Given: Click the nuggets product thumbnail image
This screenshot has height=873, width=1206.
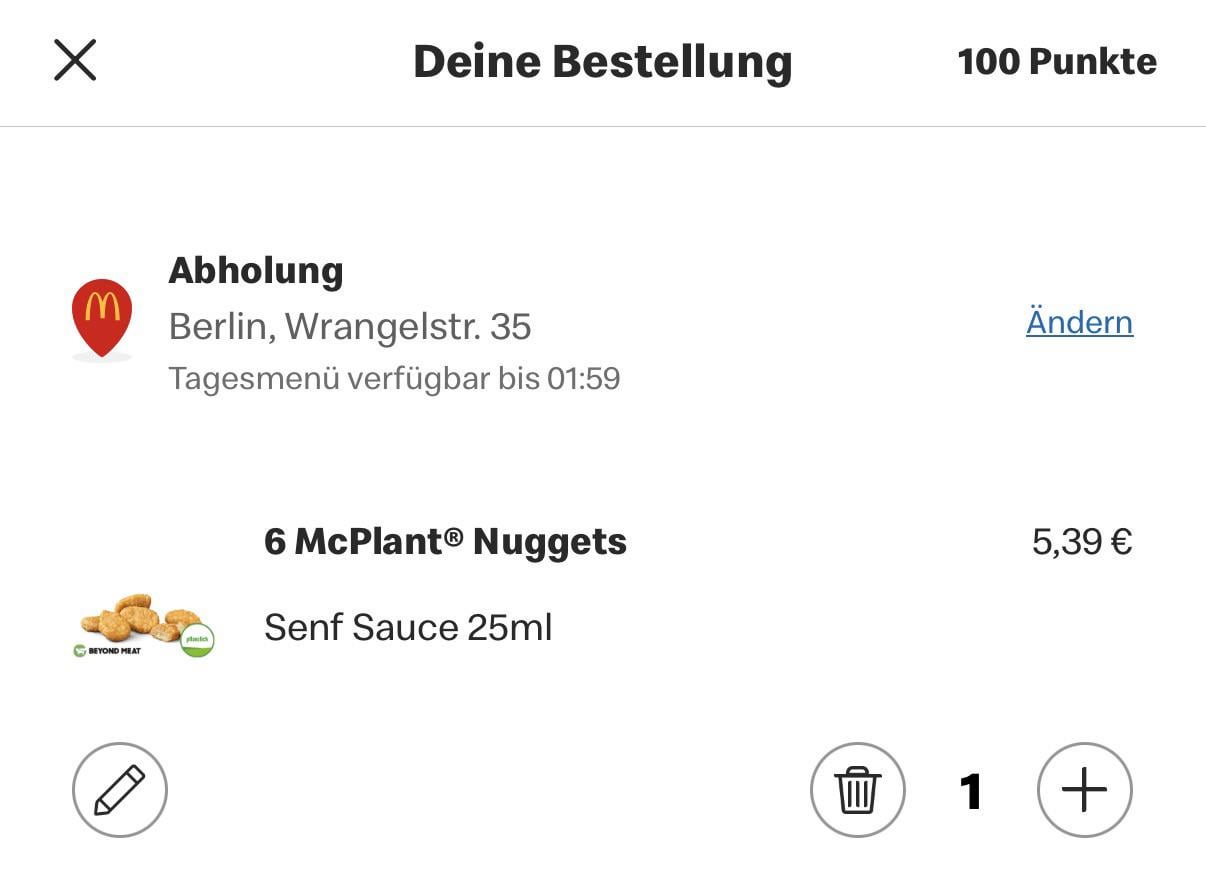Looking at the screenshot, I should [x=140, y=617].
